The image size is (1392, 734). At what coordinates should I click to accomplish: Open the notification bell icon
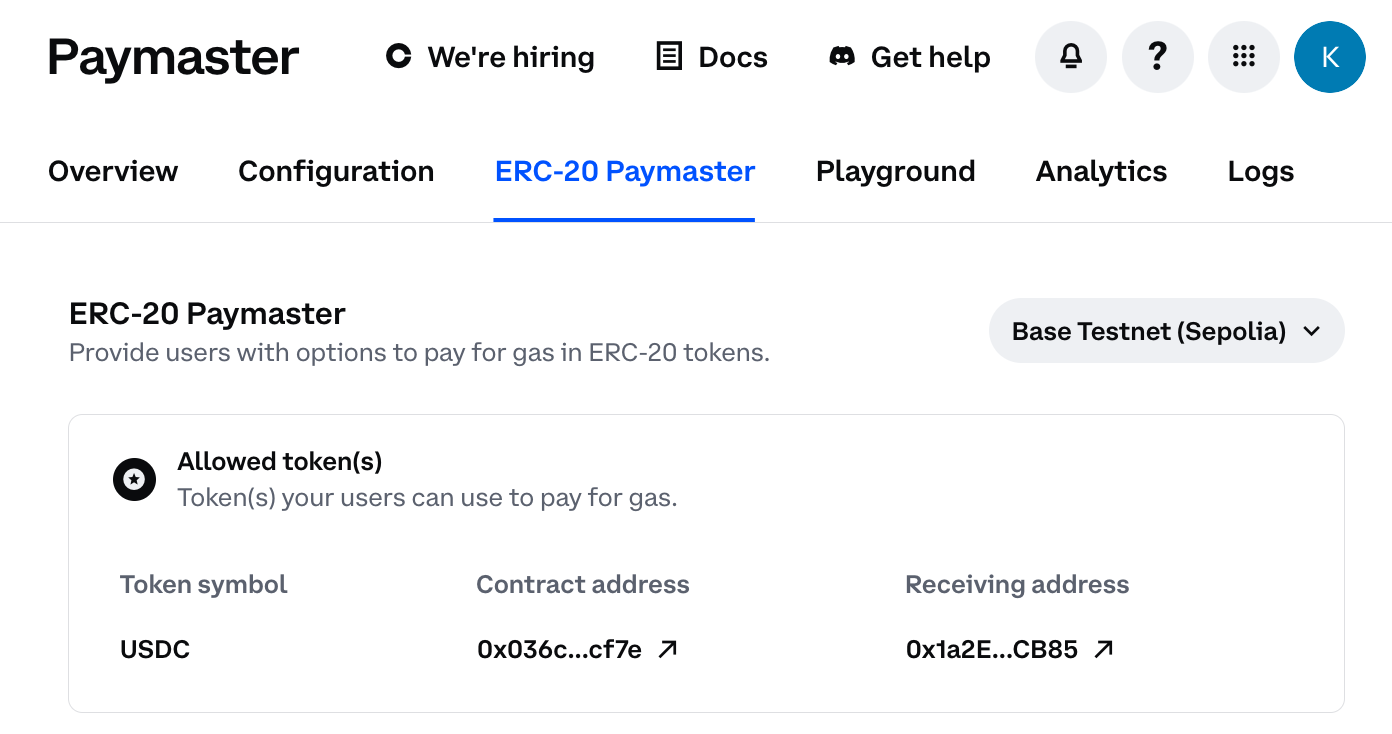point(1070,57)
